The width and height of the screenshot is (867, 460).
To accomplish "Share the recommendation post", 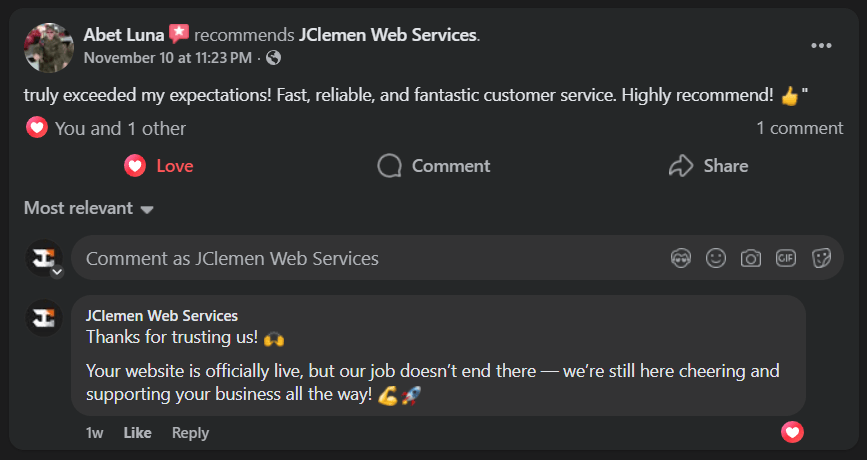I will (708, 166).
